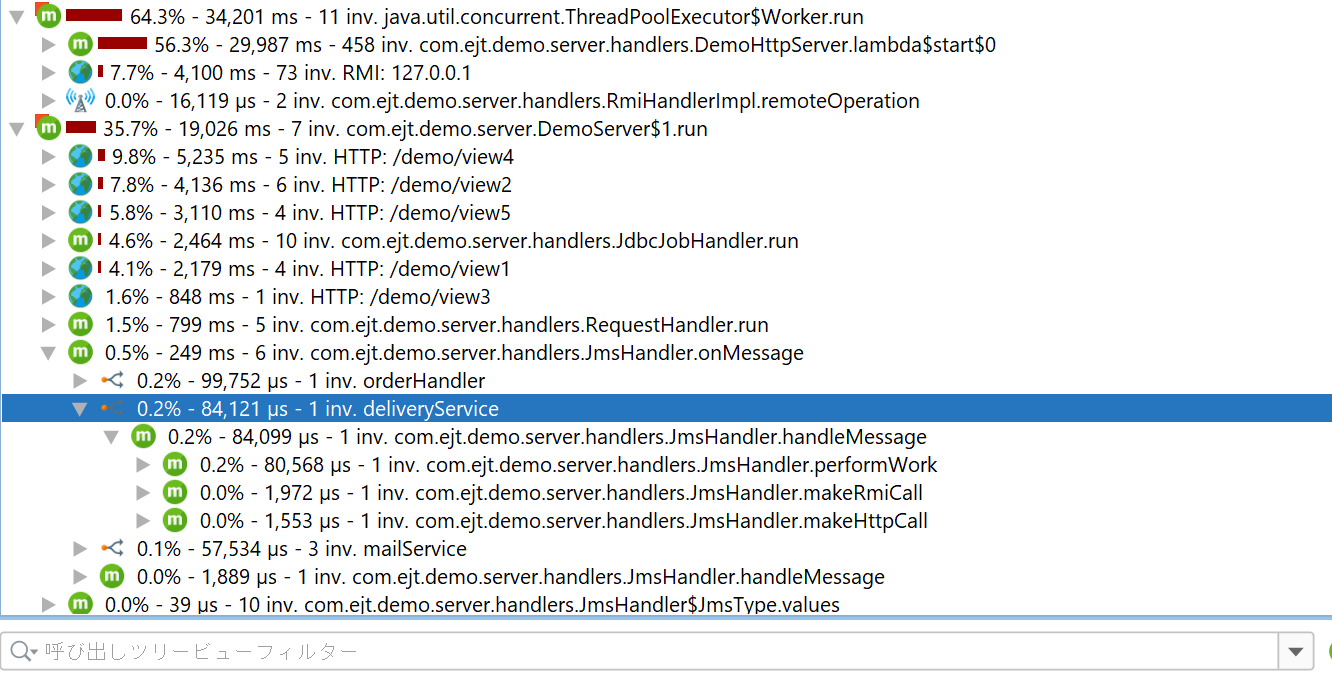Select 'RequestHandler.run' row text
This screenshot has height=675, width=1332.
coord(437,325)
